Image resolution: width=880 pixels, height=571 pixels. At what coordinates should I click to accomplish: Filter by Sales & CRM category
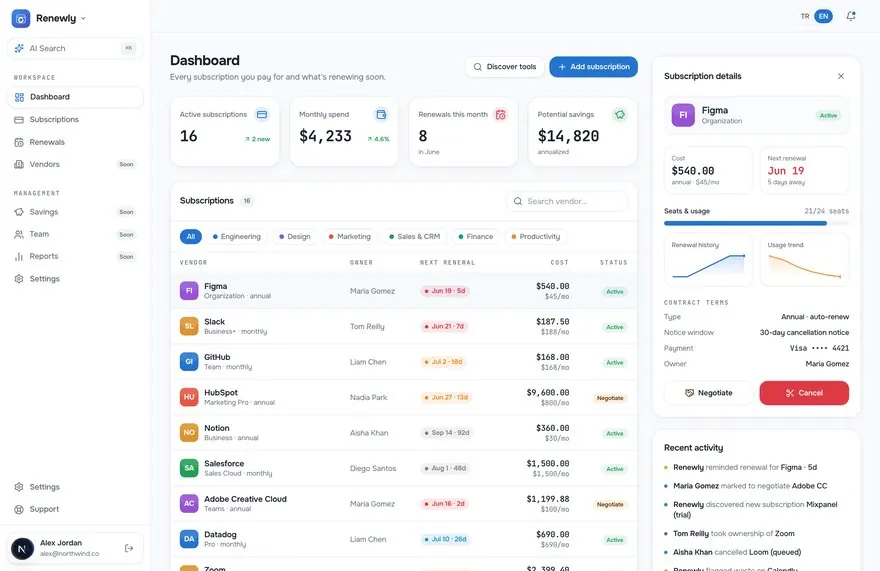pos(415,236)
